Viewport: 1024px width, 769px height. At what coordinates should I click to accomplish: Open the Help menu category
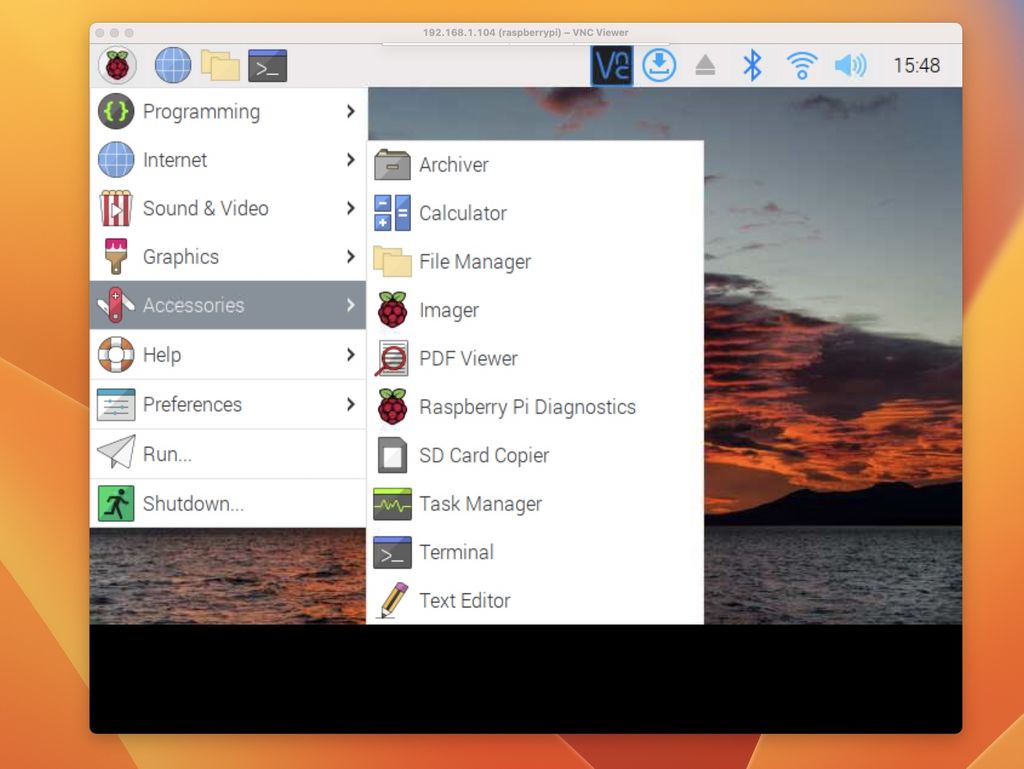coord(228,354)
